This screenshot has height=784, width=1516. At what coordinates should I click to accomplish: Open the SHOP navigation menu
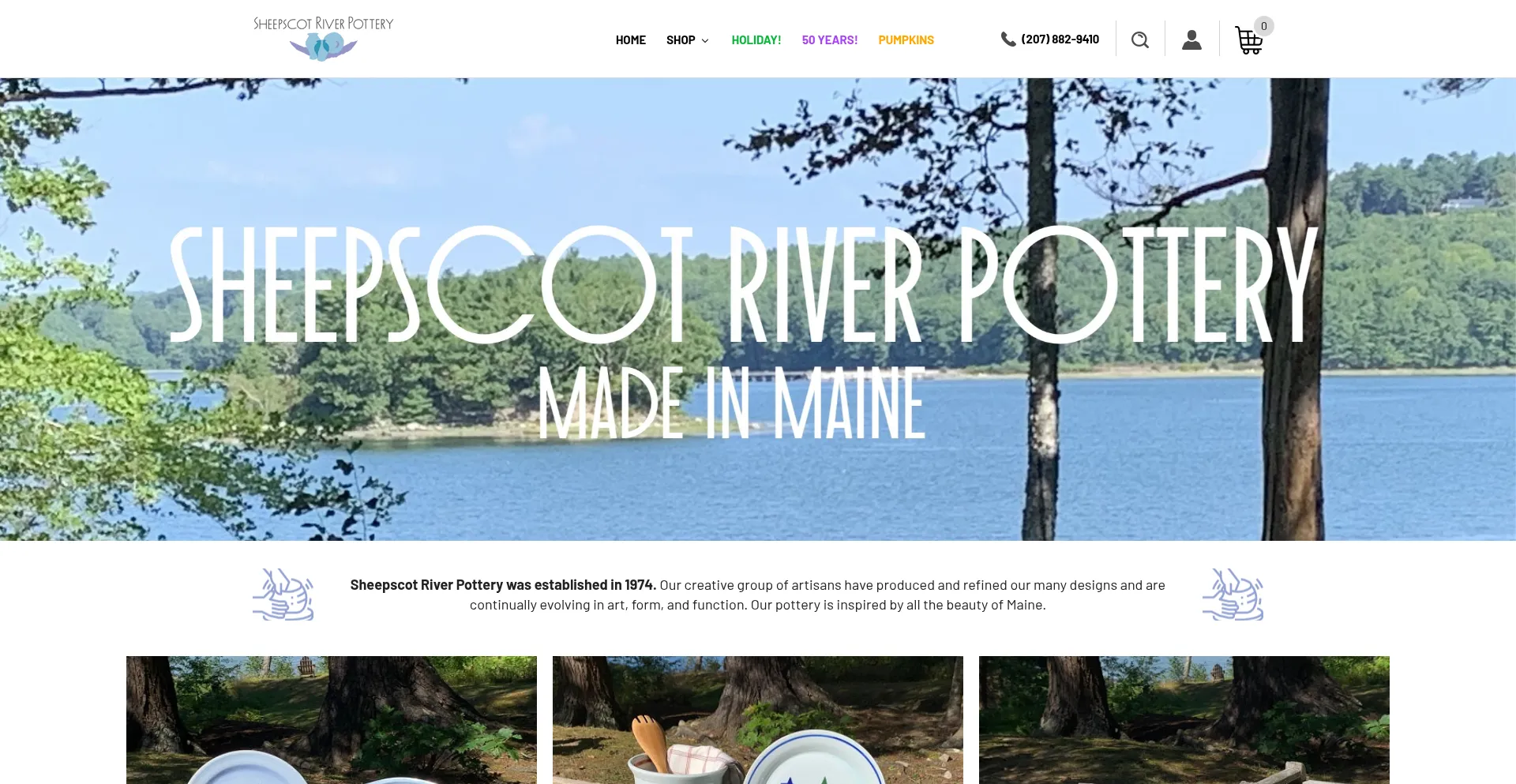click(681, 39)
